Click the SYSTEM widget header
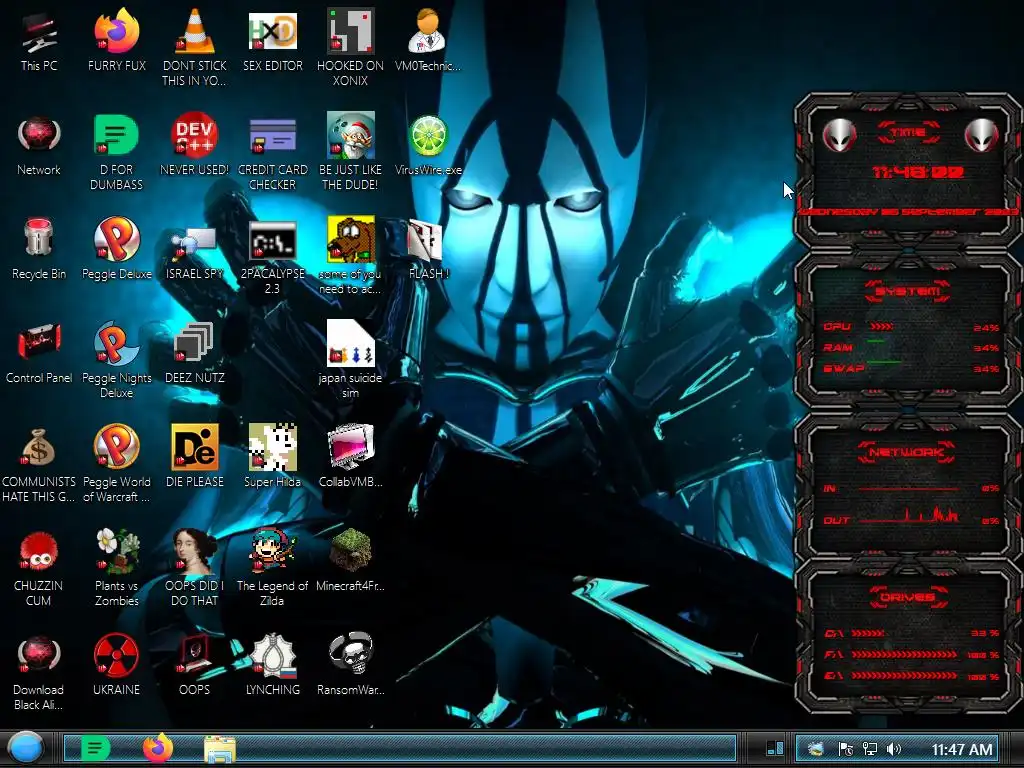 click(907, 291)
